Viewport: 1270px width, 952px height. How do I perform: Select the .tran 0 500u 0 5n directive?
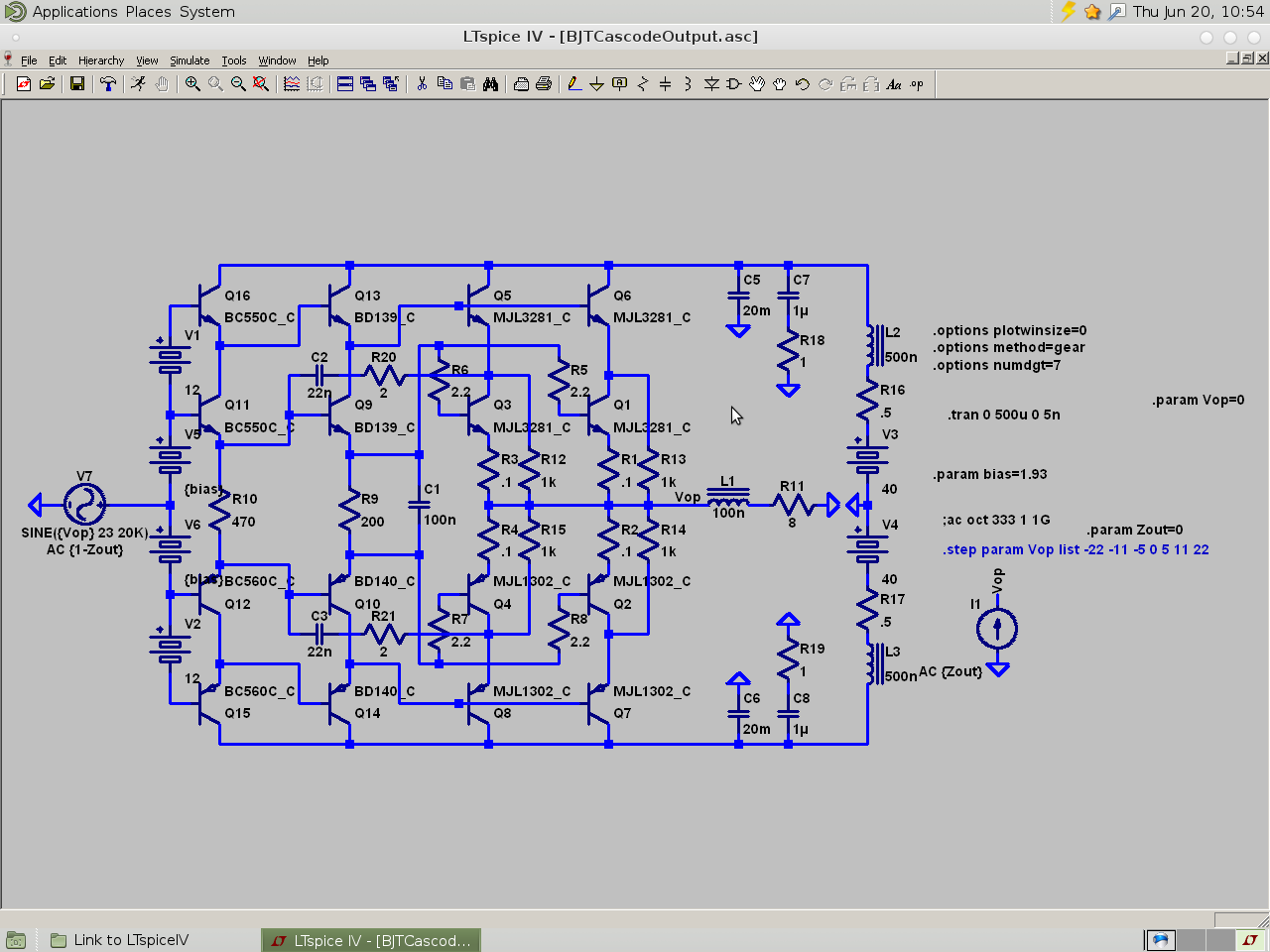[1004, 415]
